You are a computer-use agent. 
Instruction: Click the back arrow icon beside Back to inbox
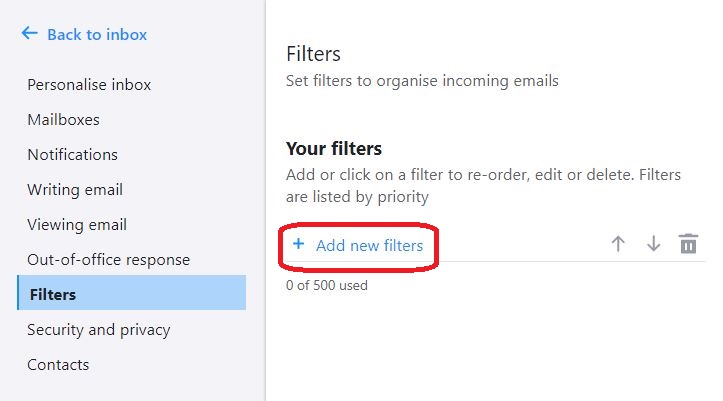tap(30, 33)
